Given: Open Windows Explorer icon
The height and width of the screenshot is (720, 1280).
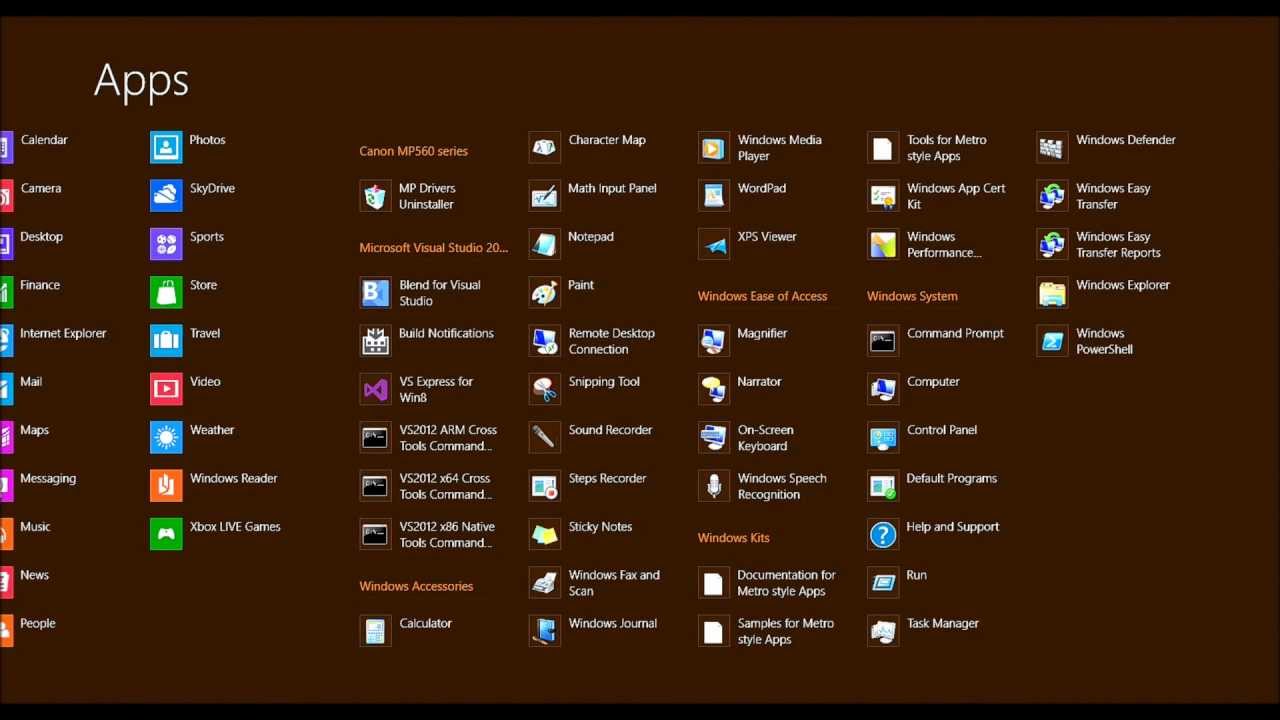Looking at the screenshot, I should [1052, 293].
